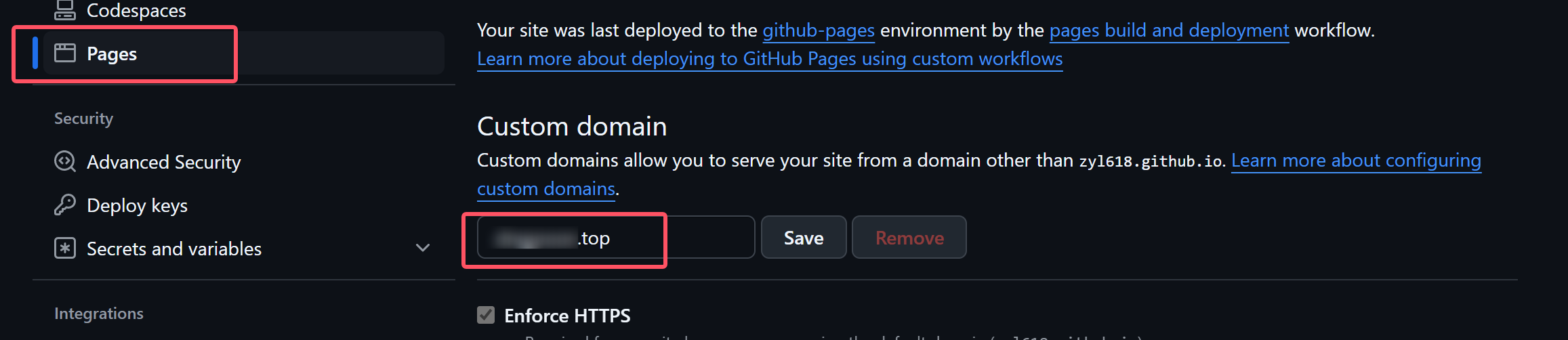Click the Codespaces sidebar icon
1568x340 pixels.
[65, 9]
